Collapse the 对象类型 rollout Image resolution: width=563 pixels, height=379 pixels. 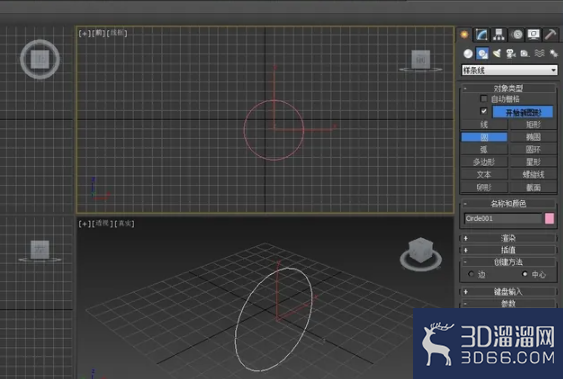(508, 88)
